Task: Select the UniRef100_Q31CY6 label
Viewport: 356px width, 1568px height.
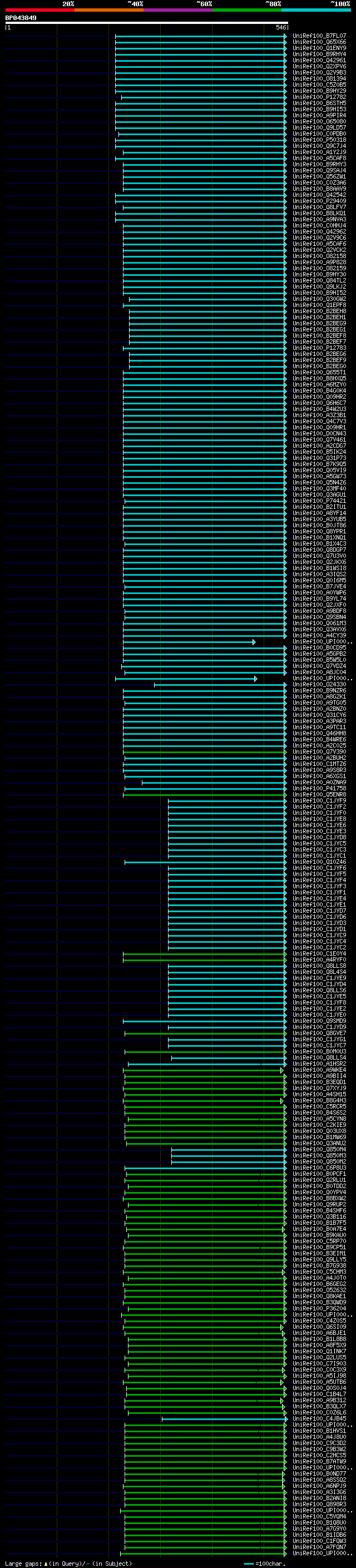Action: (x=319, y=715)
